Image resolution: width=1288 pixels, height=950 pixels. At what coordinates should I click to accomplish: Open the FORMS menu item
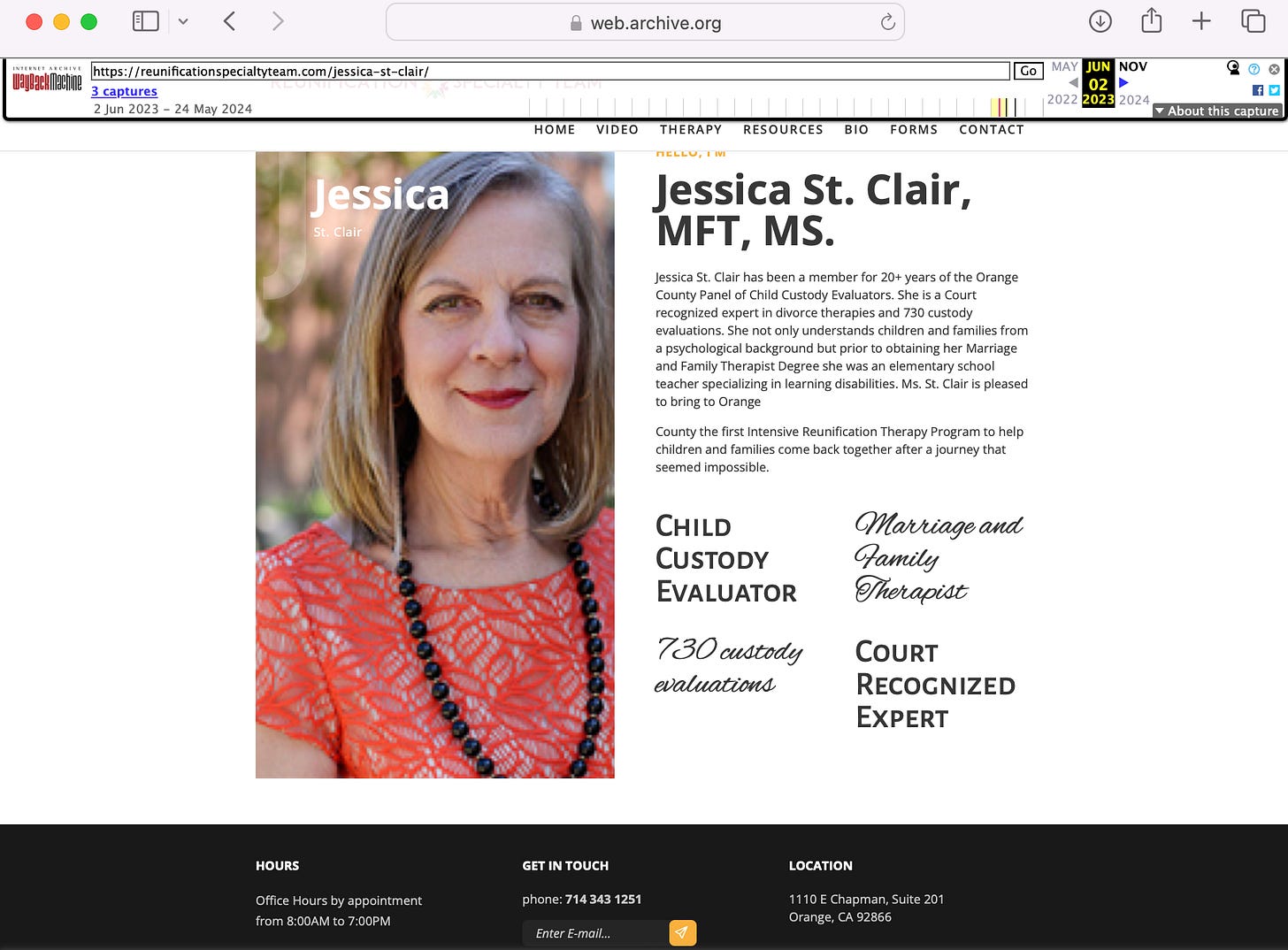(x=914, y=129)
